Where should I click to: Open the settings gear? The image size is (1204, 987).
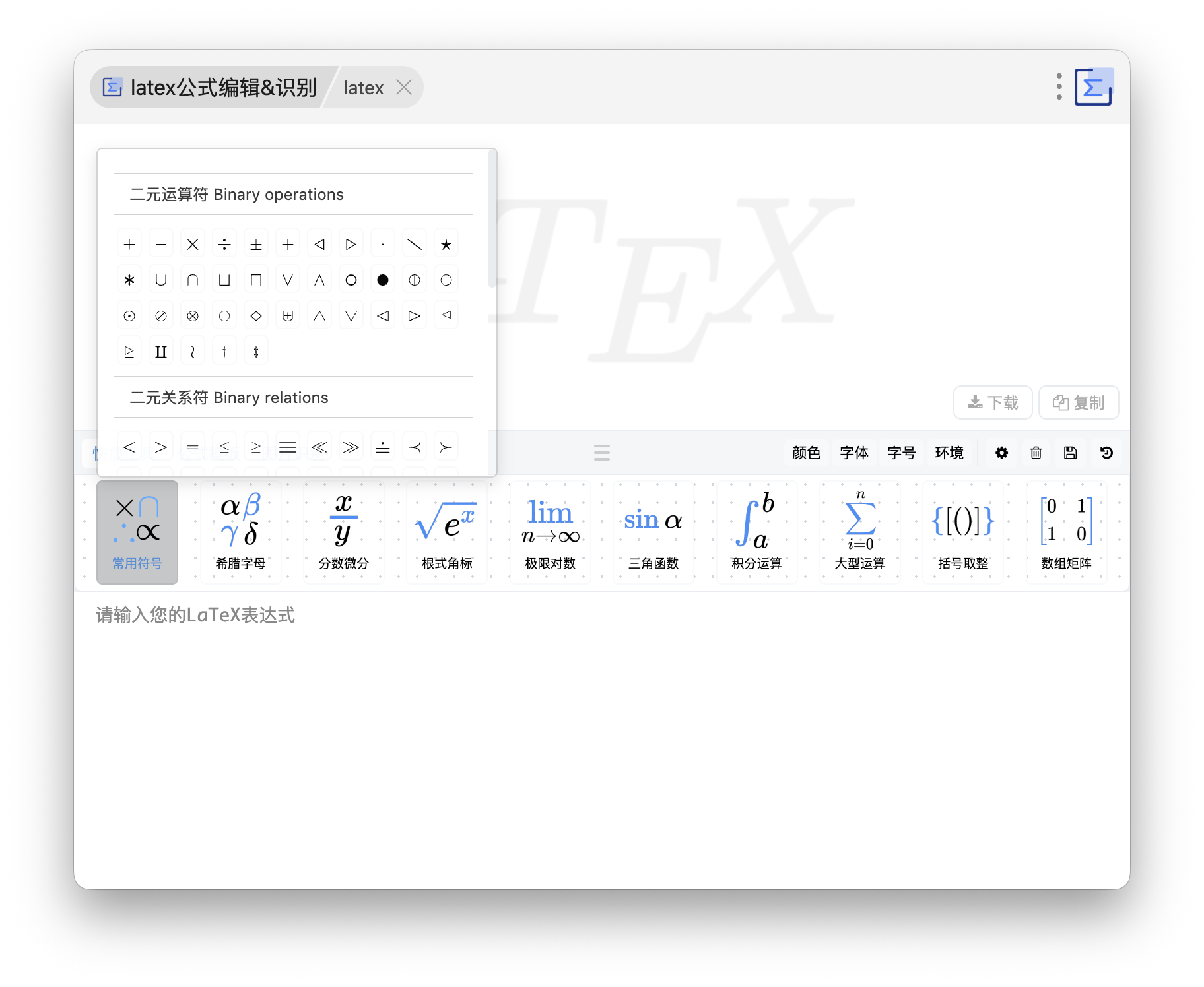1002,453
